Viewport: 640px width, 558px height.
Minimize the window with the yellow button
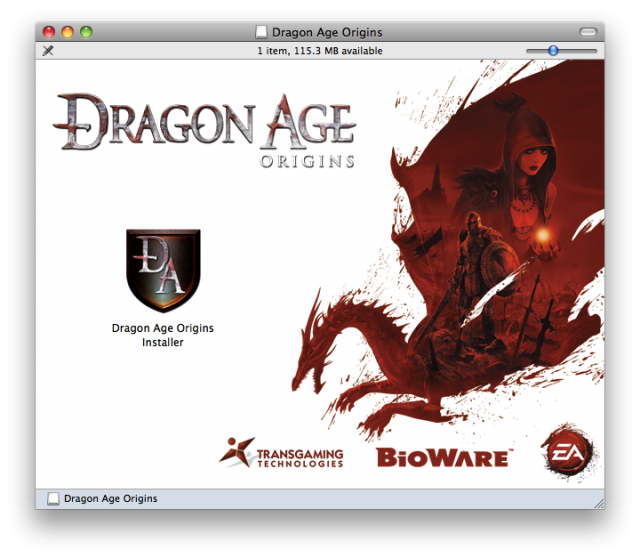(x=68, y=32)
